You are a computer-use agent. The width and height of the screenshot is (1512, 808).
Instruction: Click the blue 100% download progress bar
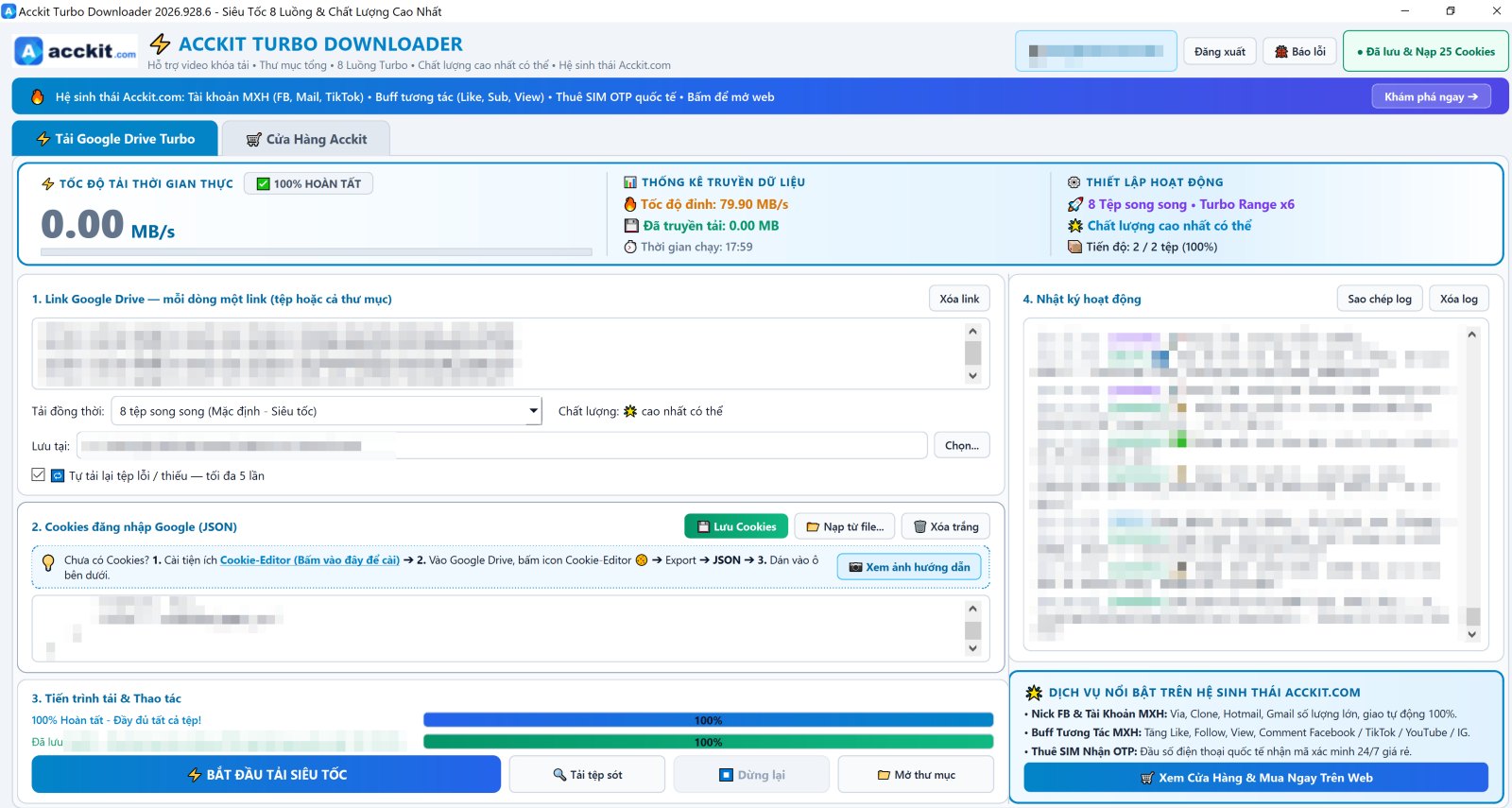click(708, 720)
